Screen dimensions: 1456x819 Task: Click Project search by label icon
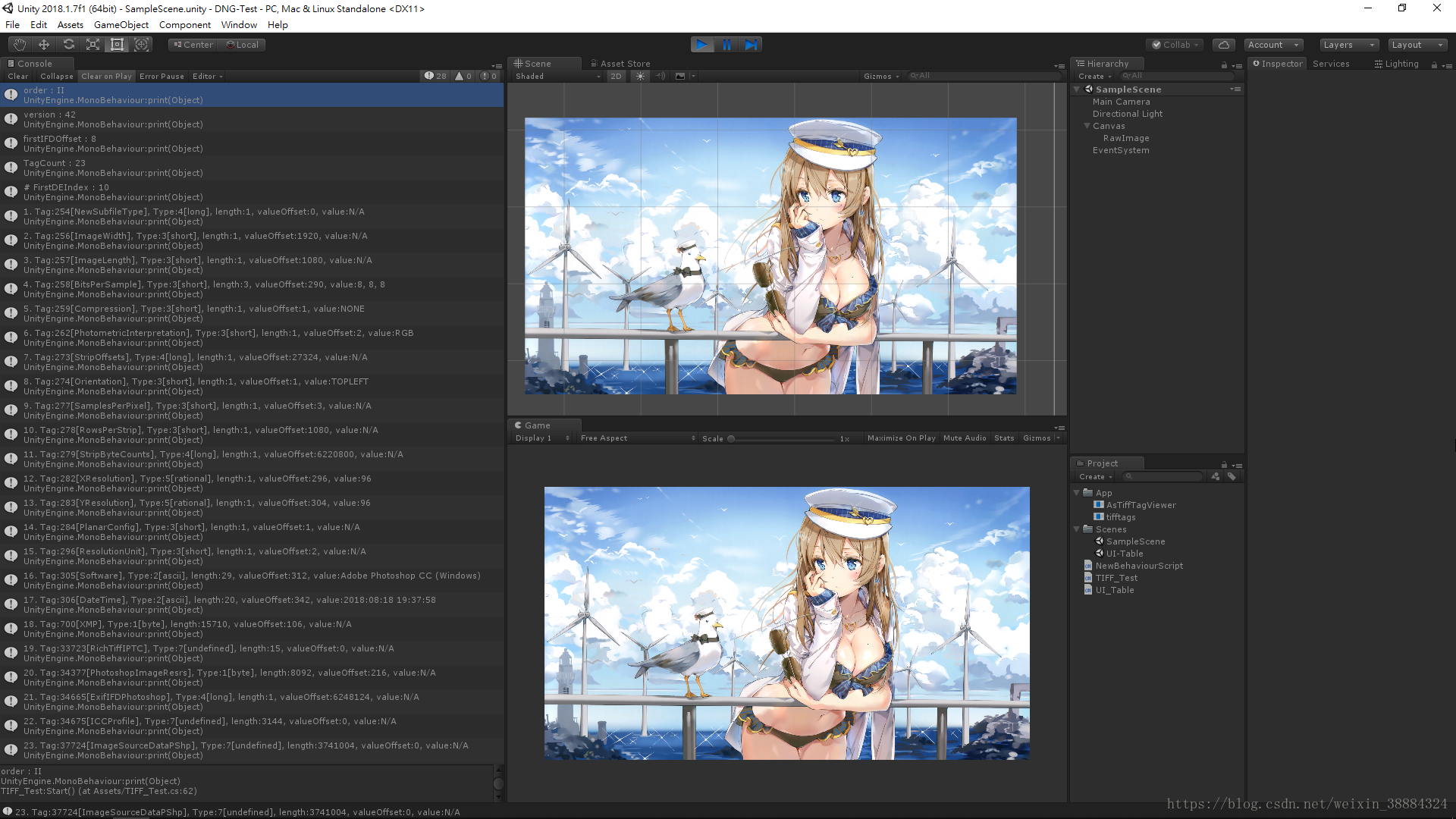(x=1232, y=477)
